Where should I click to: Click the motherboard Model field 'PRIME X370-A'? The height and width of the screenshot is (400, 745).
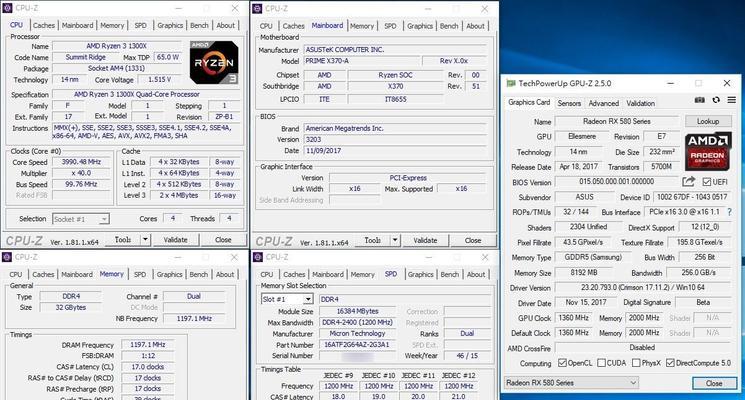[363, 61]
